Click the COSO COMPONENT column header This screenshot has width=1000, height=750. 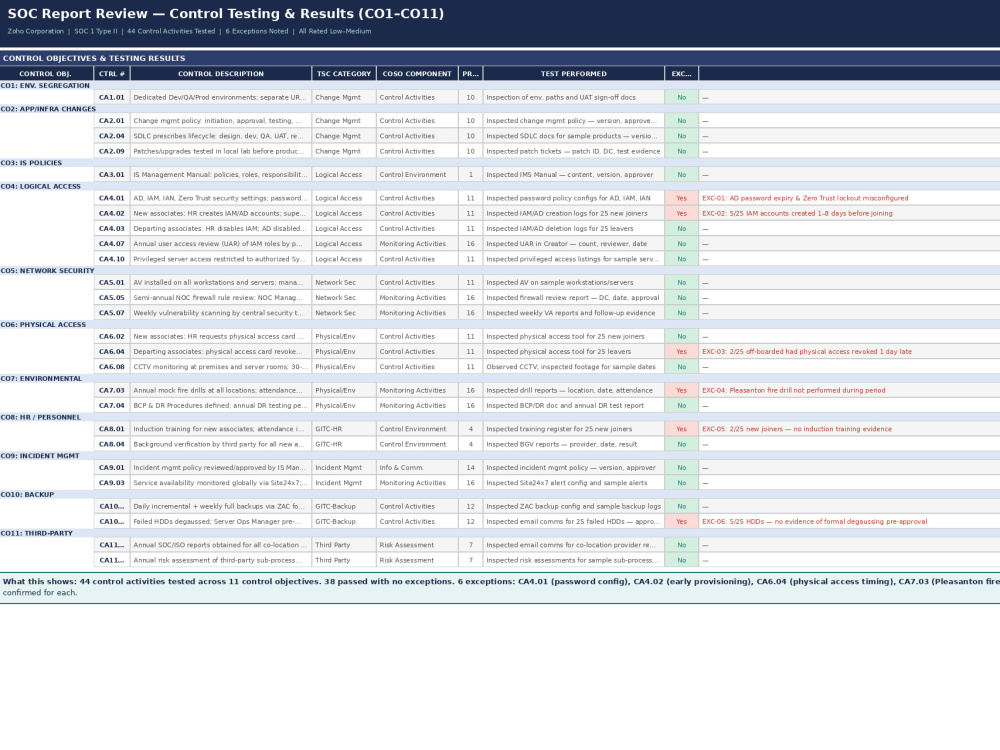pos(417,73)
